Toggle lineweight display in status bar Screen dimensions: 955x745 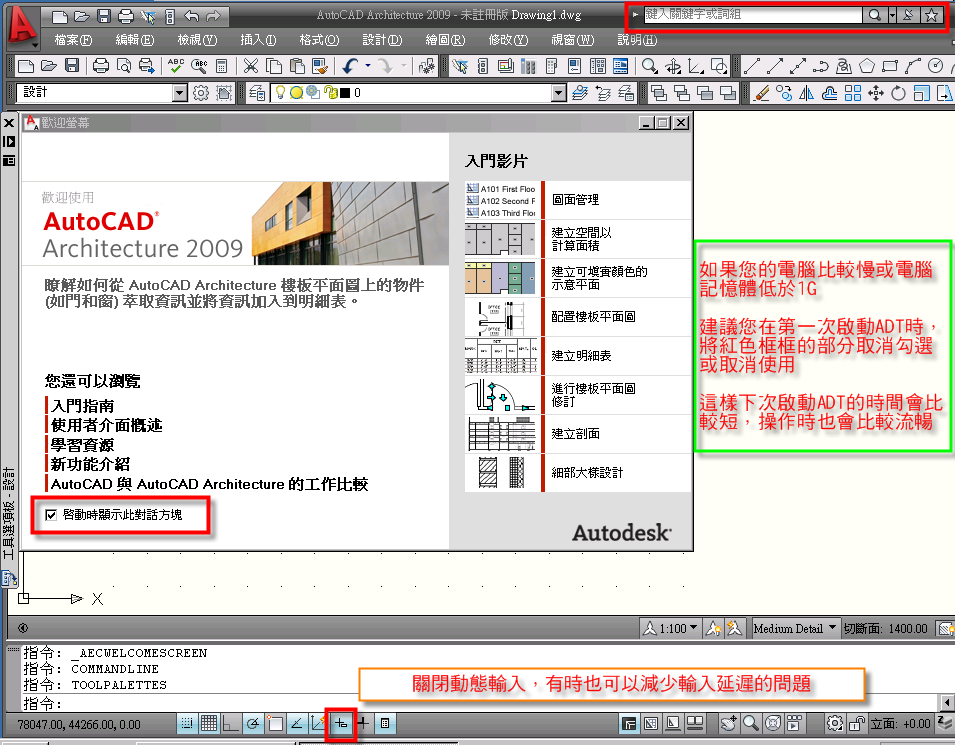tap(363, 724)
